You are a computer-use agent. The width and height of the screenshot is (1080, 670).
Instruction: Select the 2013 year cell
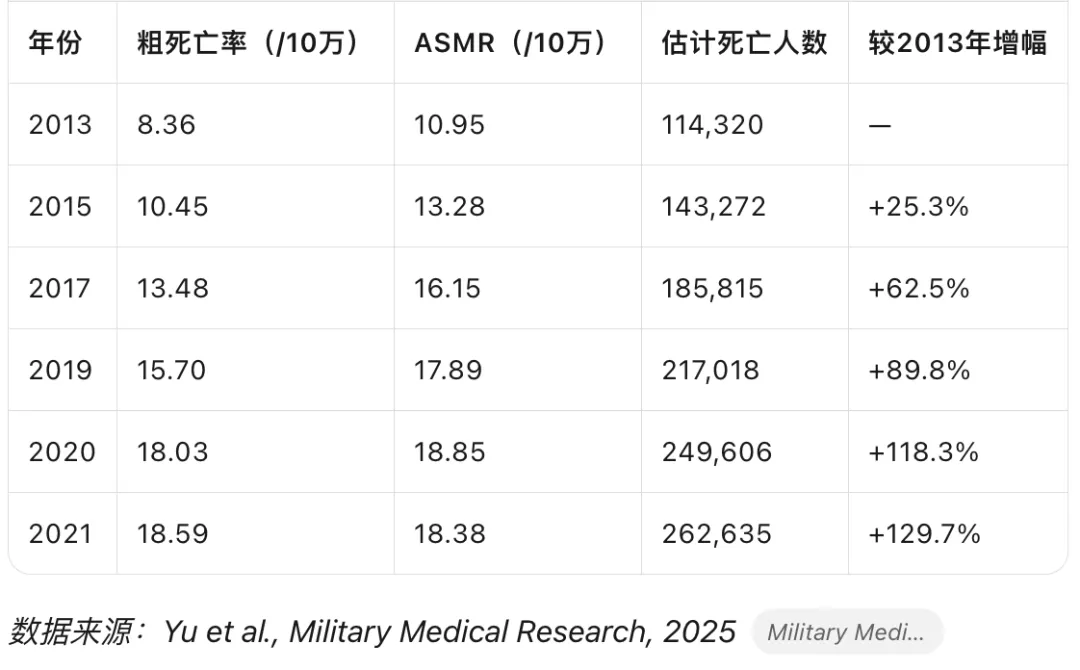(60, 125)
